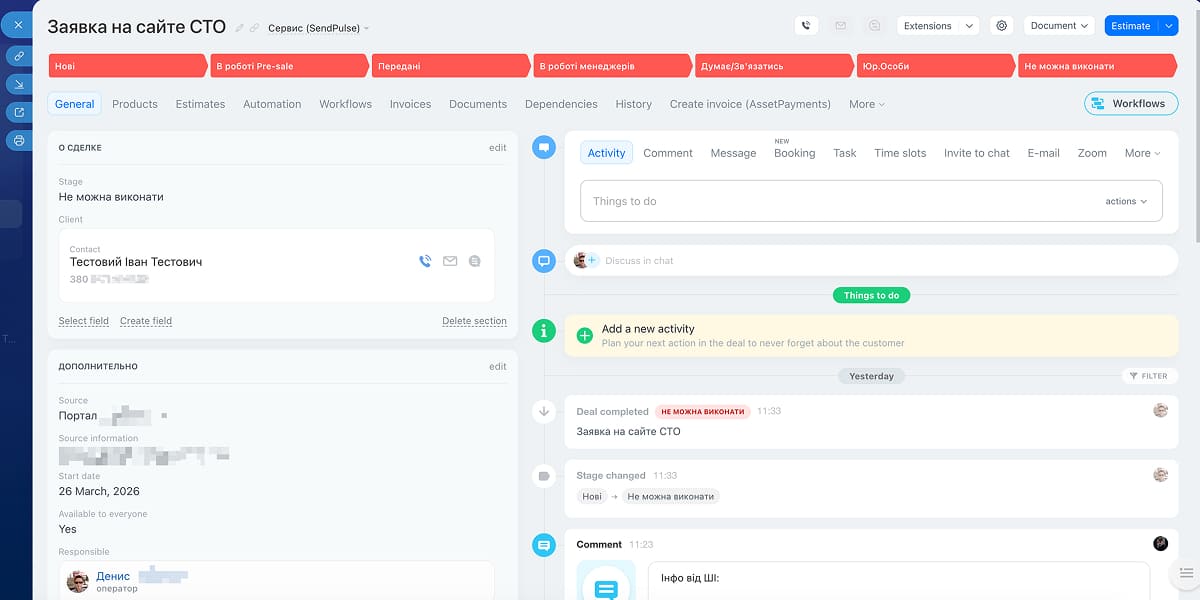Go to the History tab
The width and height of the screenshot is (1200, 600).
point(634,104)
